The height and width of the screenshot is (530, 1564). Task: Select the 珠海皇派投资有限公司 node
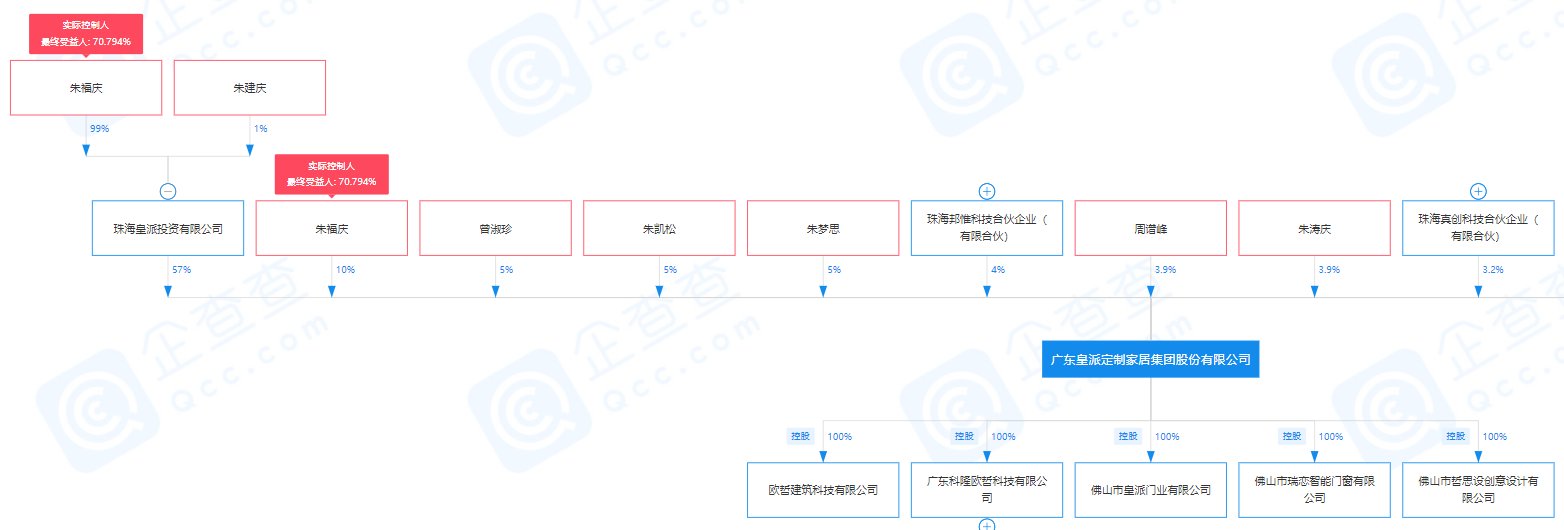pyautogui.click(x=168, y=228)
